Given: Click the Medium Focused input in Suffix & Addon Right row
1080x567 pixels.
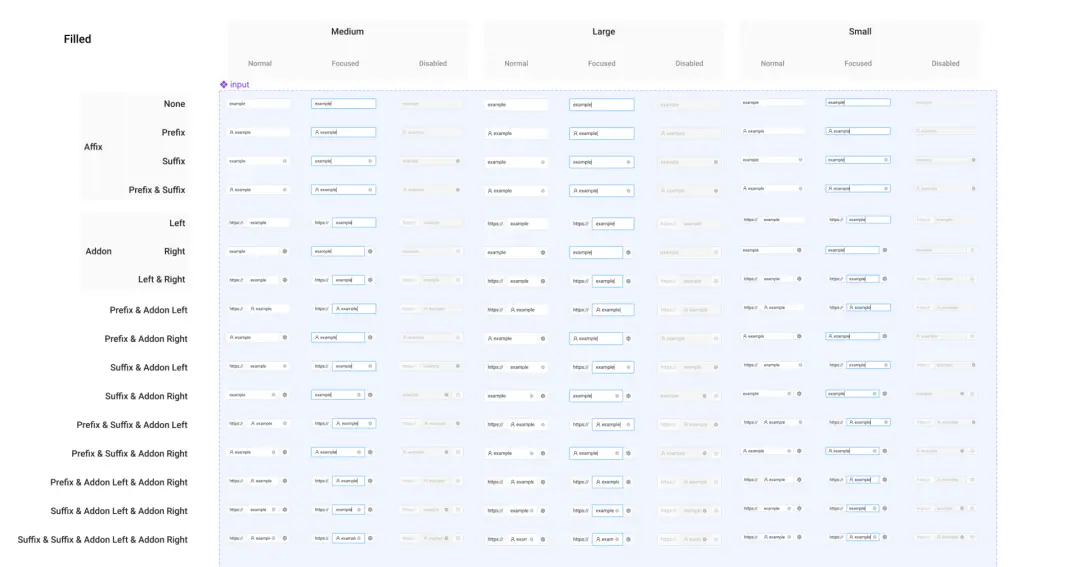Looking at the screenshot, I should click(338, 395).
